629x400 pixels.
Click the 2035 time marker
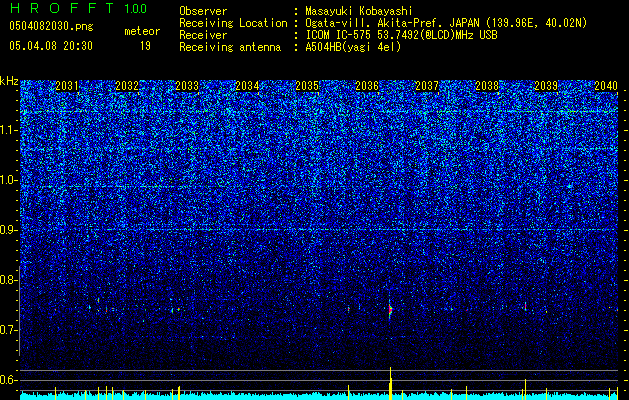click(307, 86)
